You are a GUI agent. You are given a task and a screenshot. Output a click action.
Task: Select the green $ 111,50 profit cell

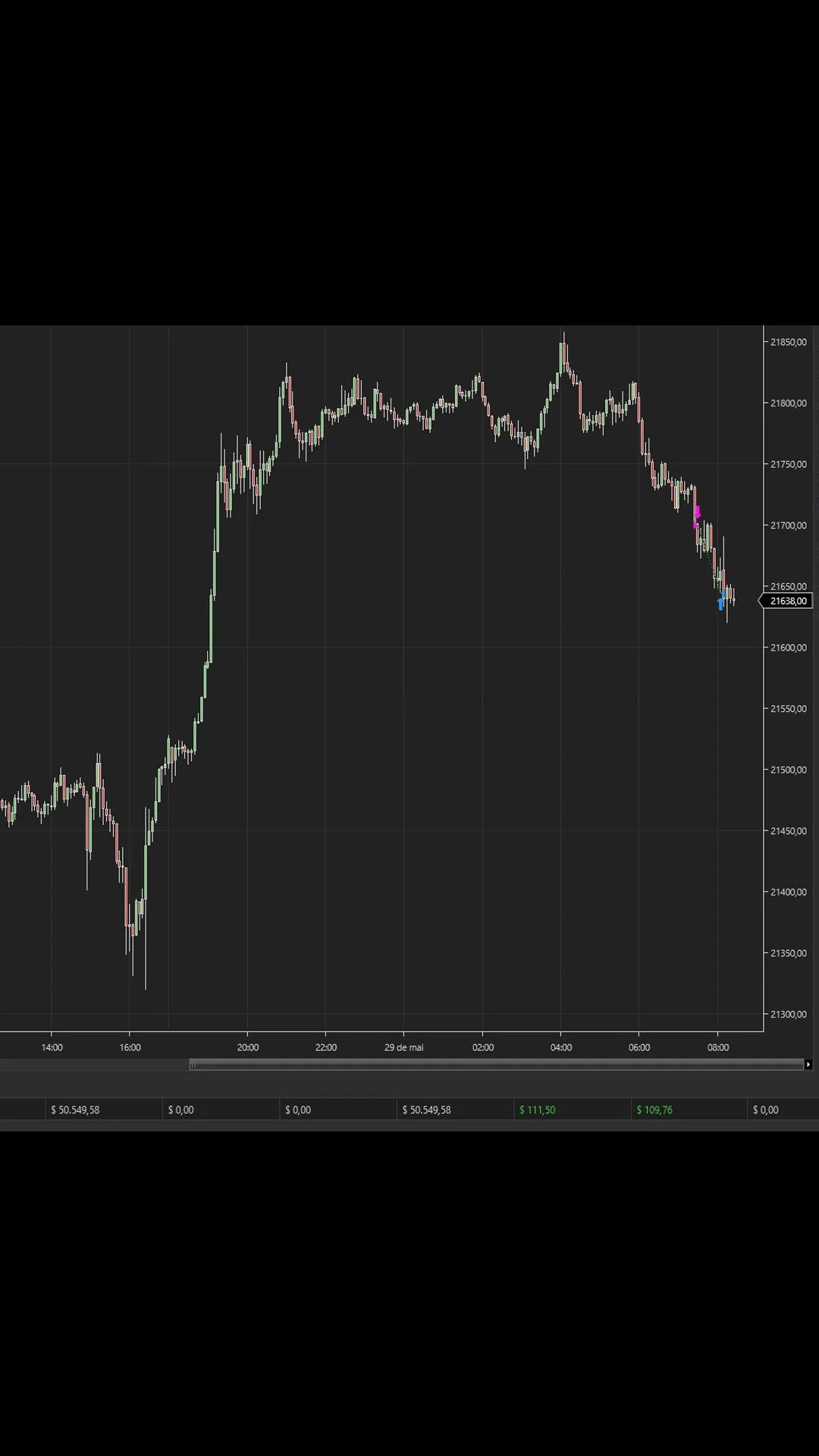click(537, 1109)
